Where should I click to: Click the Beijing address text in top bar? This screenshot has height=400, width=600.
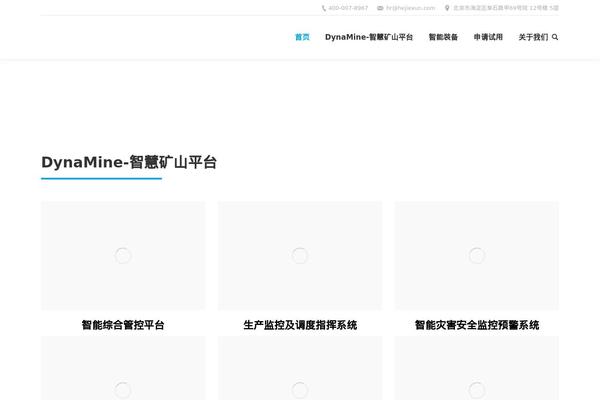(x=506, y=8)
